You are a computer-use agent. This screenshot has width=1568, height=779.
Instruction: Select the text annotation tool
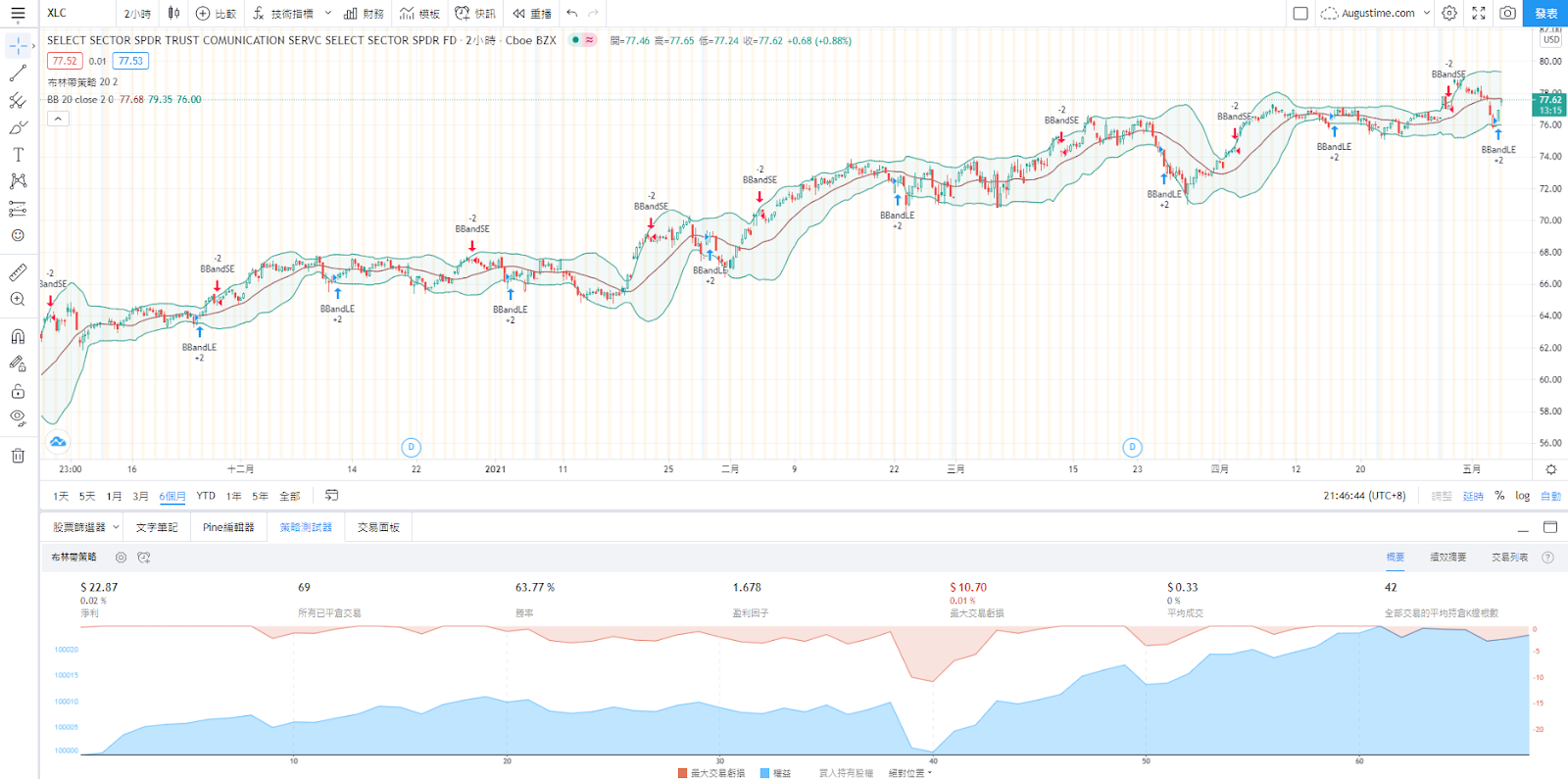click(18, 155)
